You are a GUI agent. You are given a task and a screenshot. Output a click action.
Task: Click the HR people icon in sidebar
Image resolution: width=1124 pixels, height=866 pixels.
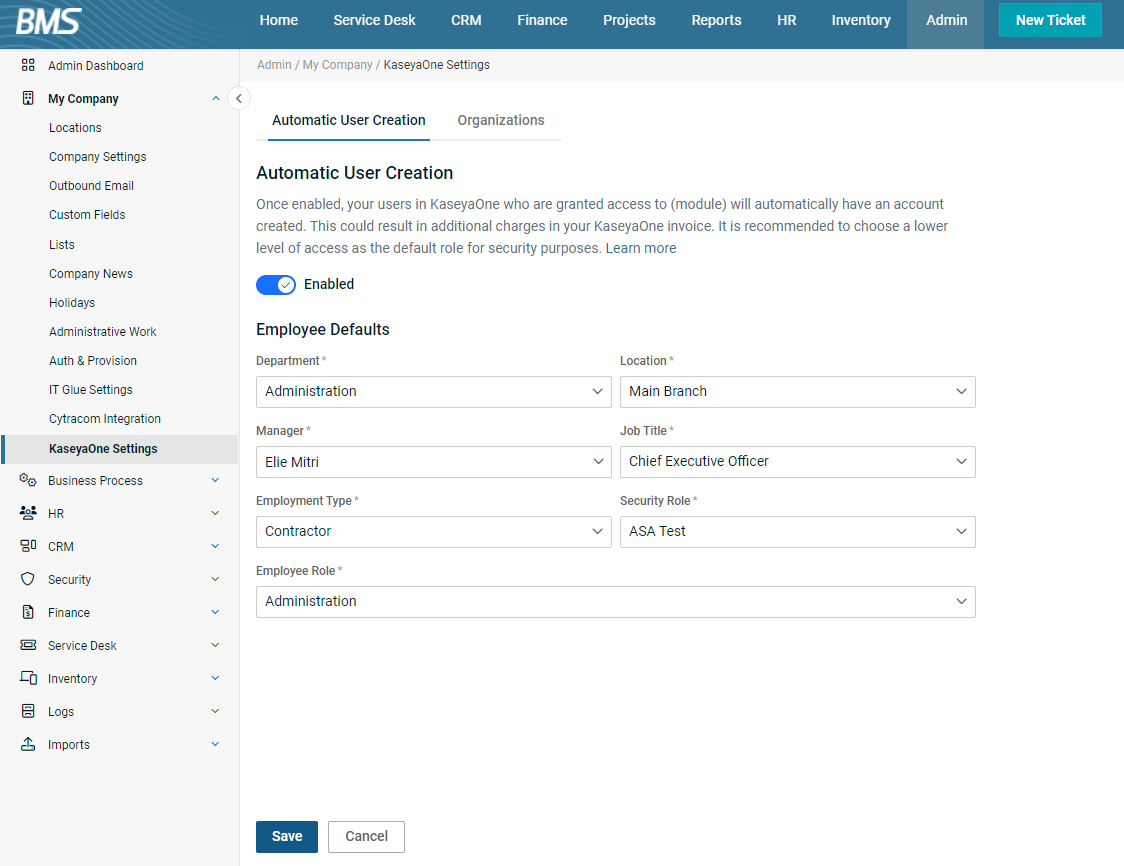tap(28, 513)
